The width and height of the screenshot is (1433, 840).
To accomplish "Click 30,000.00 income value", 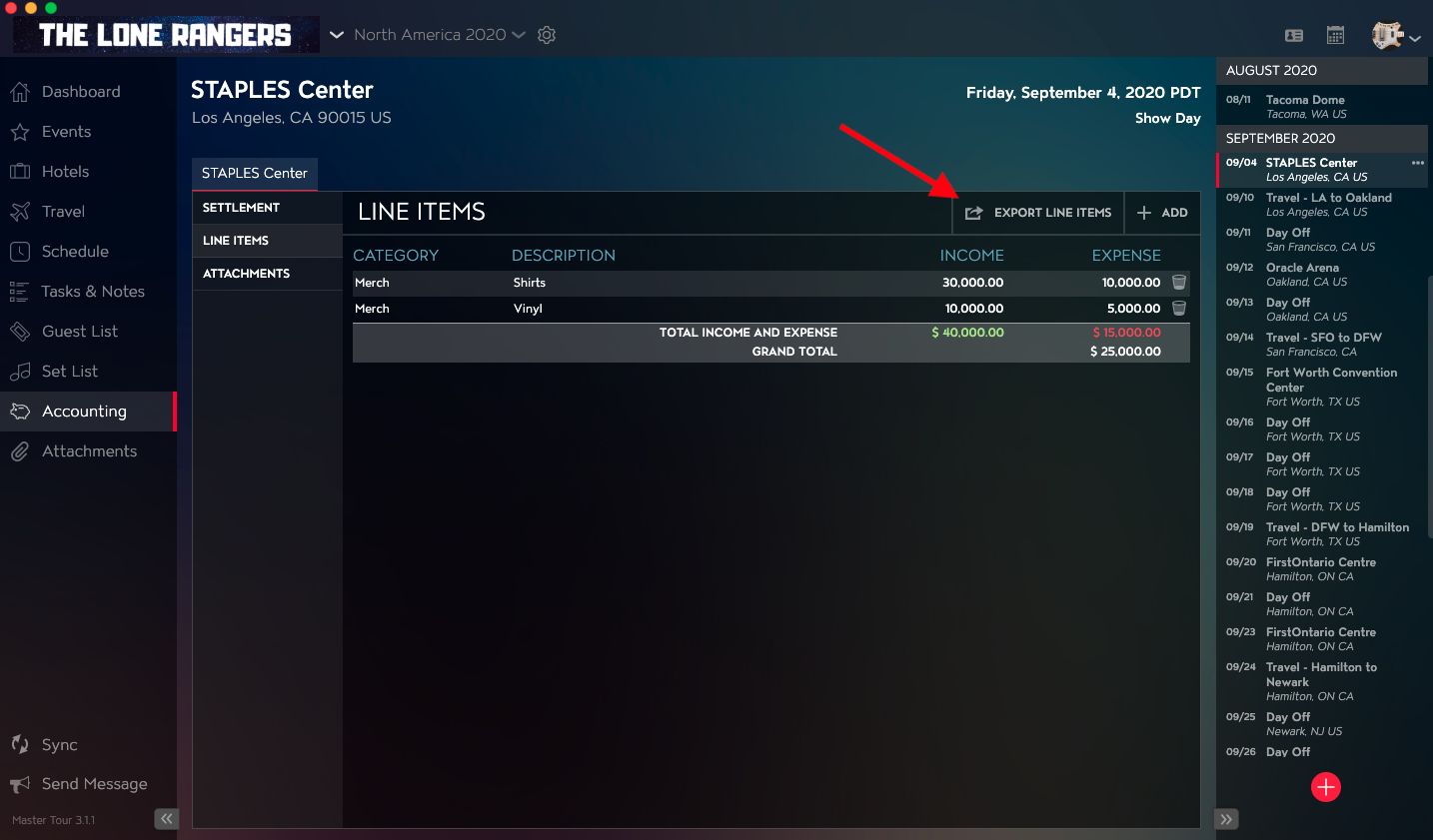I will [972, 283].
